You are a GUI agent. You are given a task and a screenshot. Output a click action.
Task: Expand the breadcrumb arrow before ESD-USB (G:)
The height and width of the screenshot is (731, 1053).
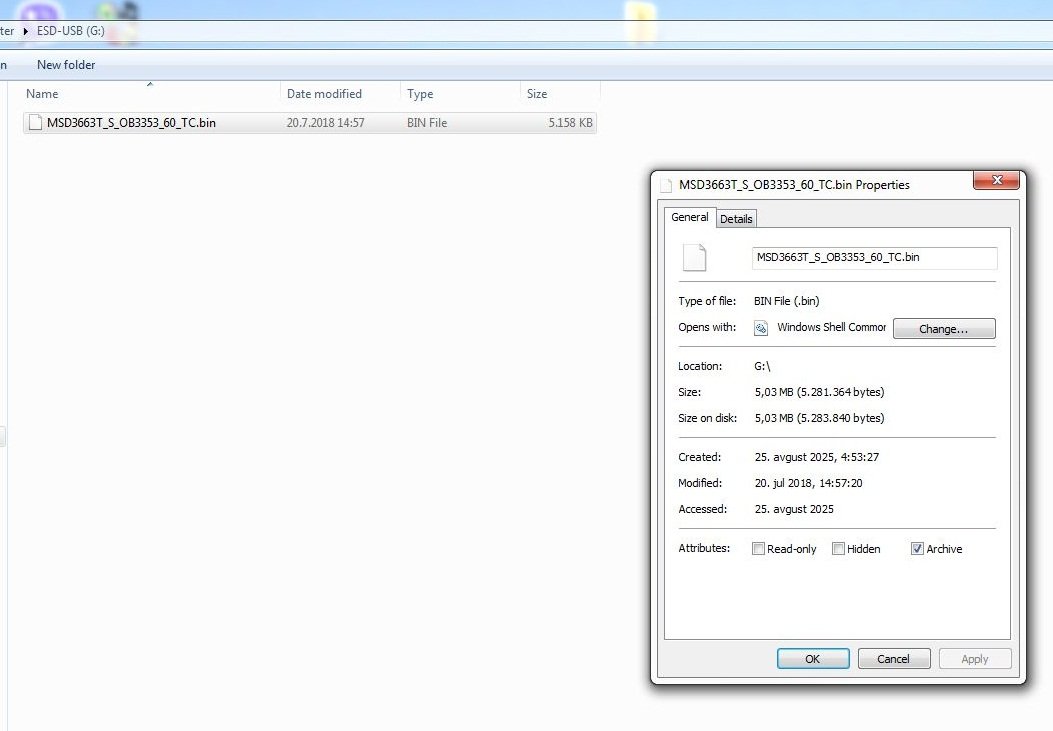25,31
